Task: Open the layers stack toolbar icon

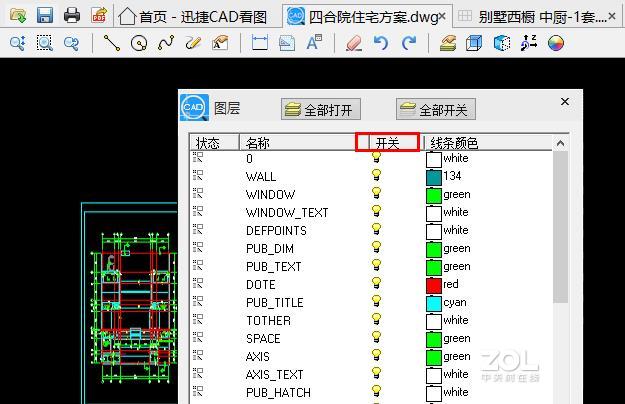Action: (448, 43)
